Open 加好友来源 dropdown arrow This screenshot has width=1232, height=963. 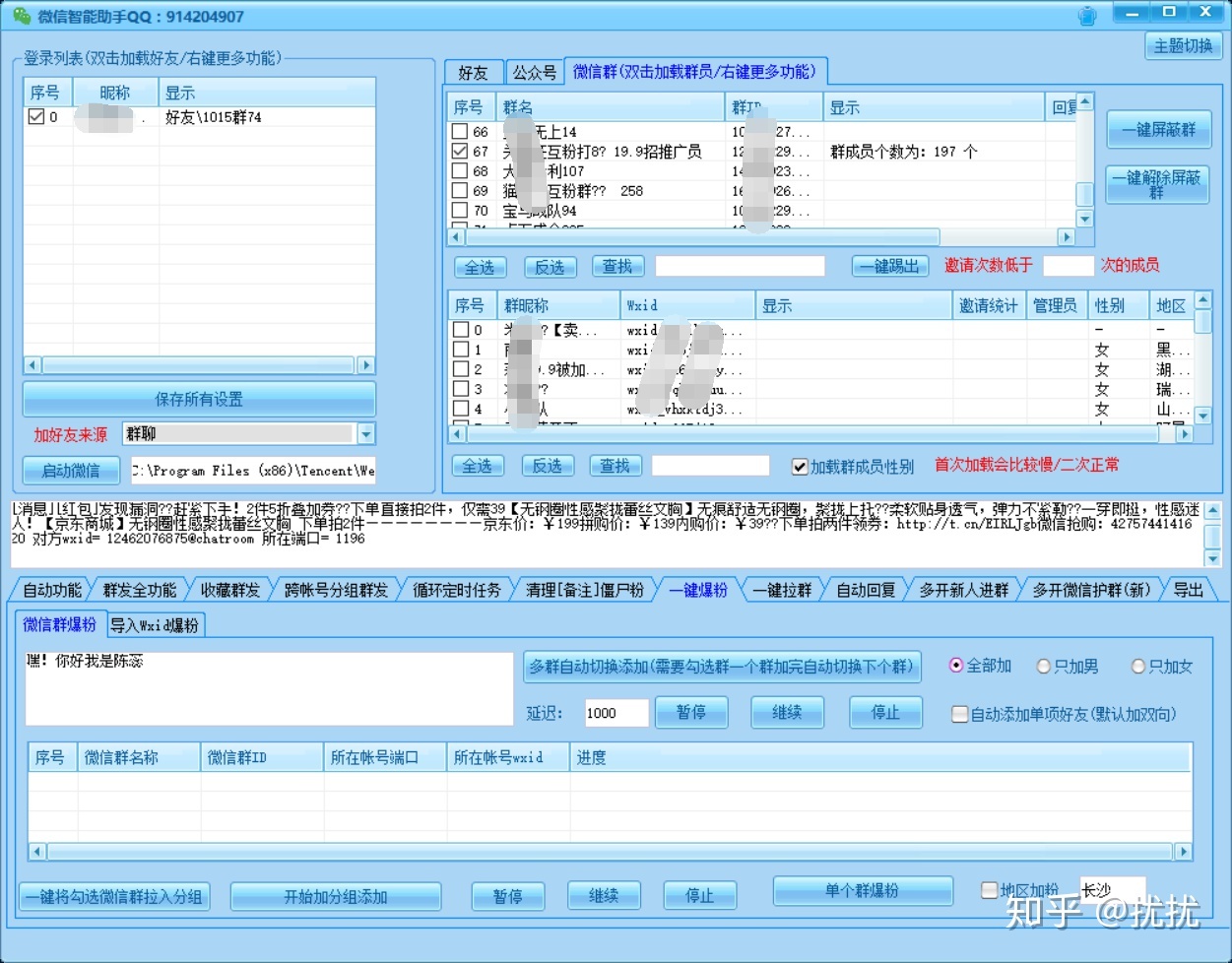point(366,434)
